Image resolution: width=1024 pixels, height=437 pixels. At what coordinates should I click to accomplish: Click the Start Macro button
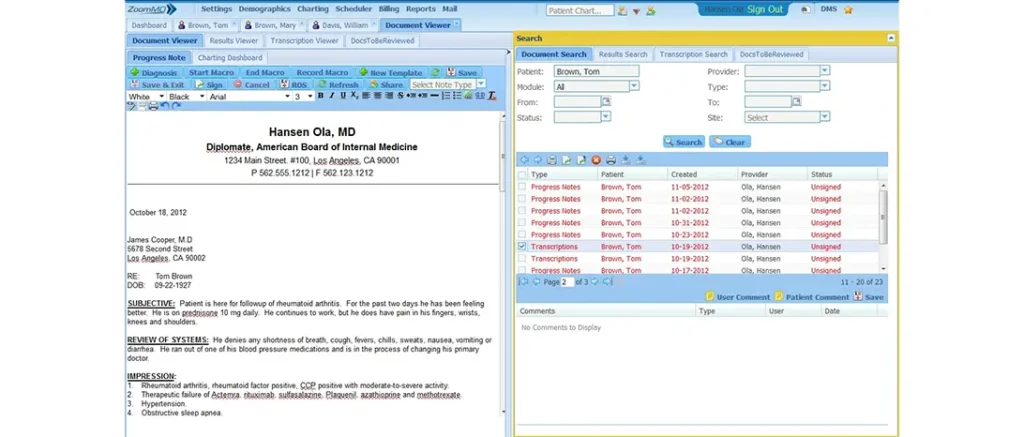[x=211, y=73]
